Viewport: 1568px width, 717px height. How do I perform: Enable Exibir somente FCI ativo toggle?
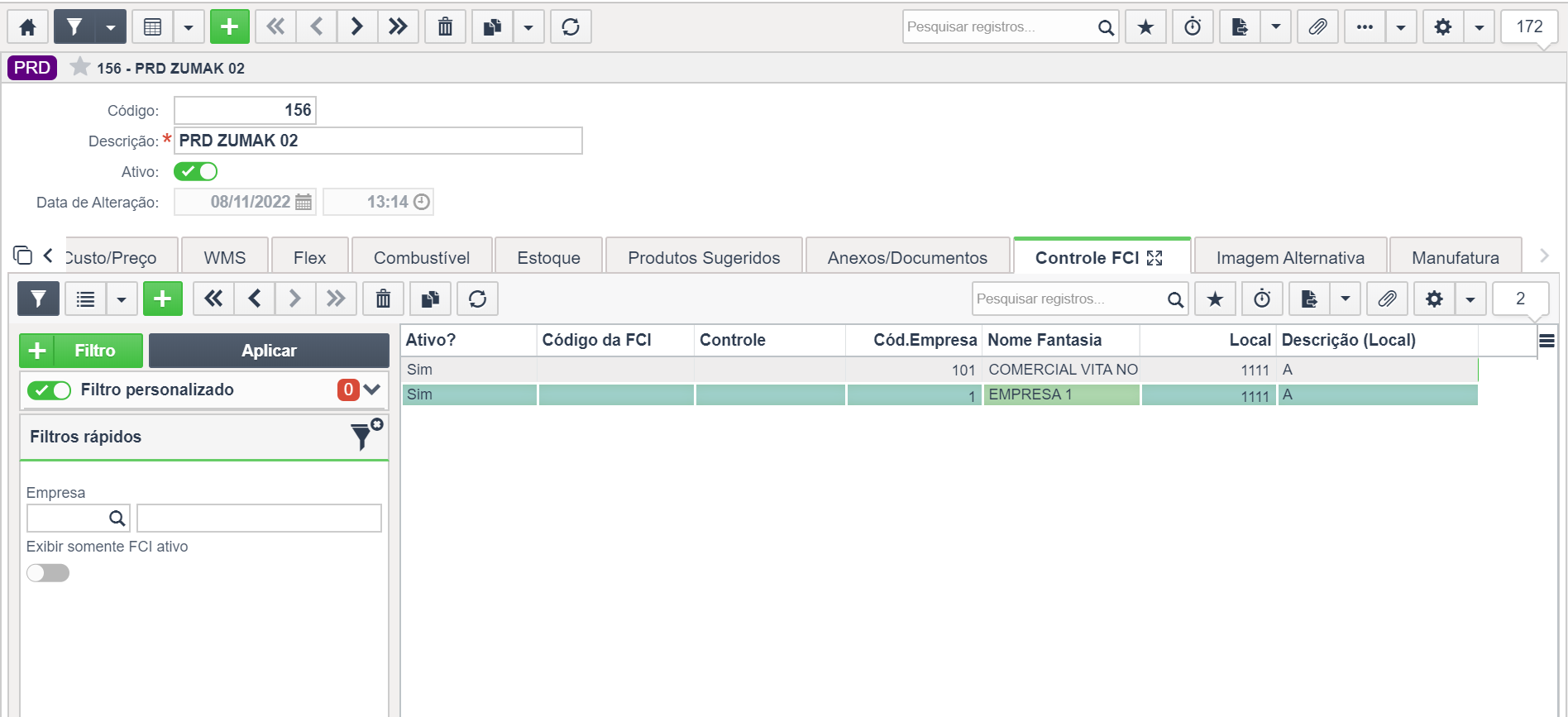pos(48,573)
